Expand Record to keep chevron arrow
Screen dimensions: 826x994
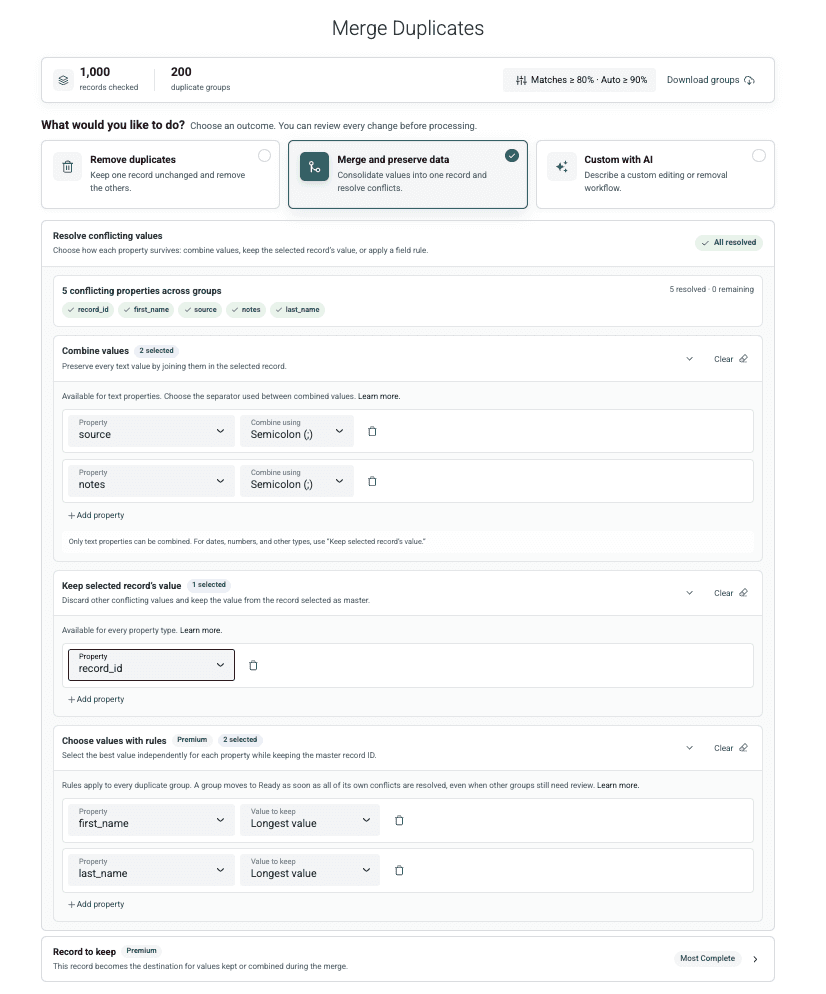tap(755, 959)
